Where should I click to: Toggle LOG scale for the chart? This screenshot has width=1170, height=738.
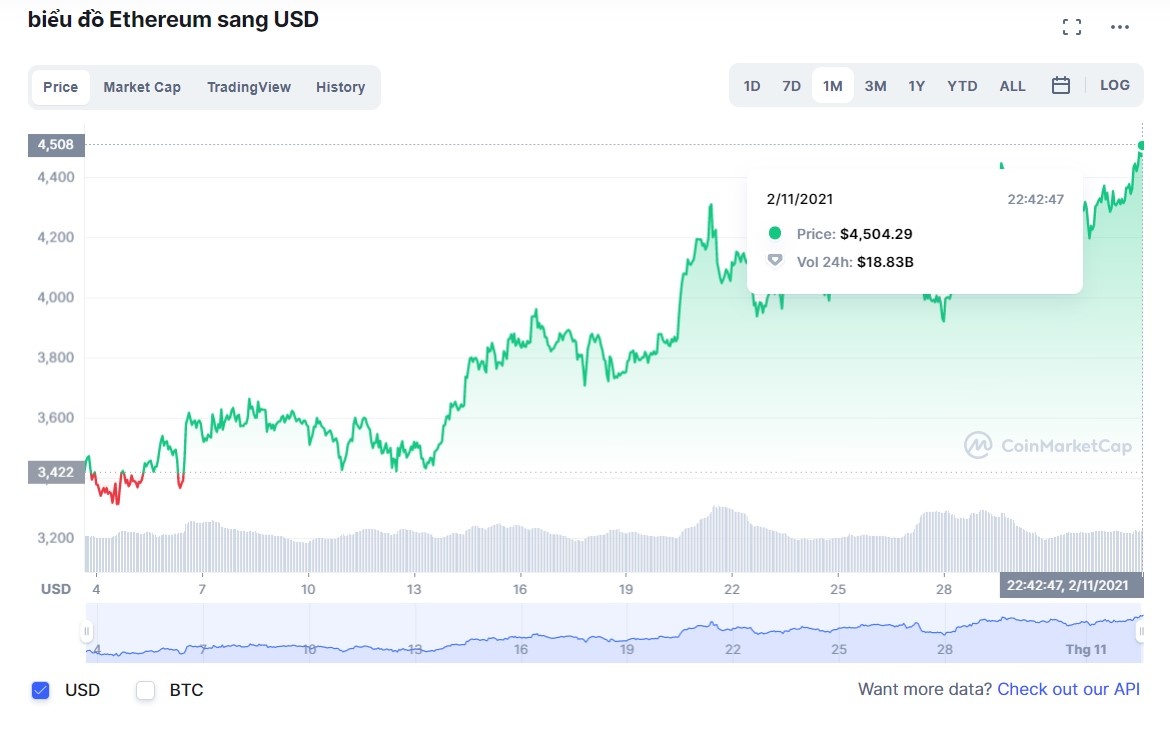tap(1114, 85)
